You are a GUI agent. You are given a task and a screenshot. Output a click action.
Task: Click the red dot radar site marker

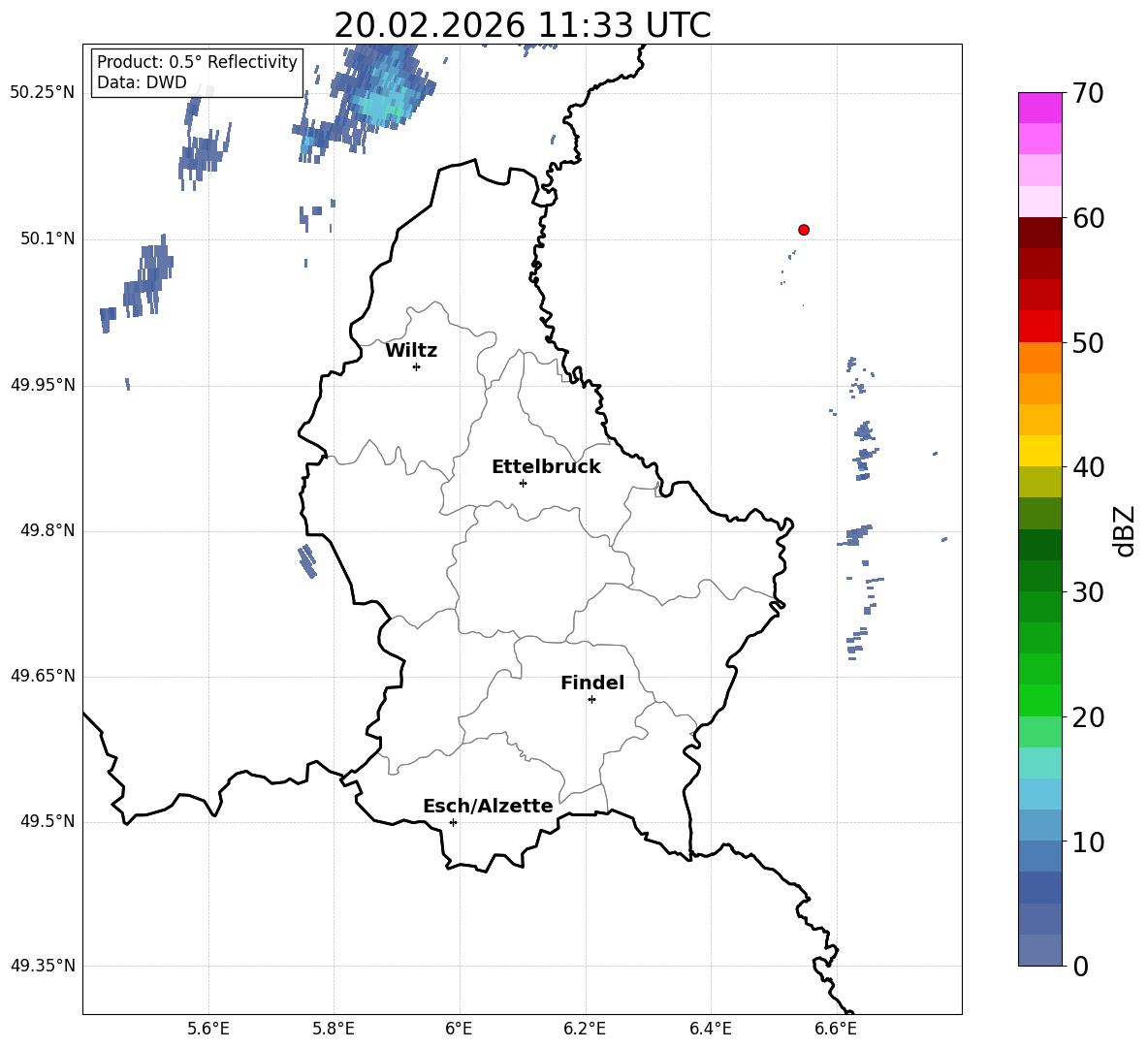click(x=804, y=230)
